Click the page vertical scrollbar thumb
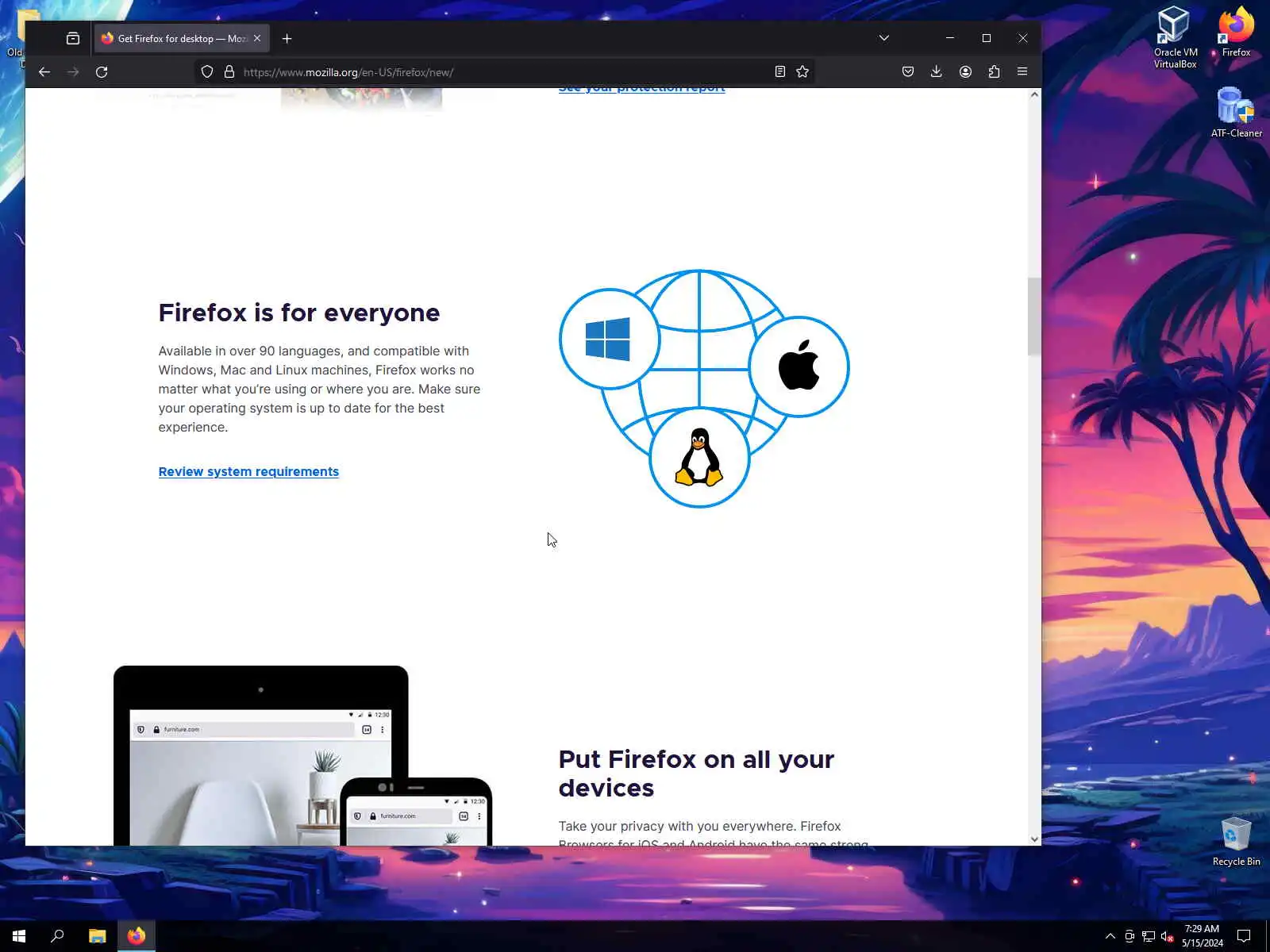Screen dimensions: 1270x952 coord(1034,317)
